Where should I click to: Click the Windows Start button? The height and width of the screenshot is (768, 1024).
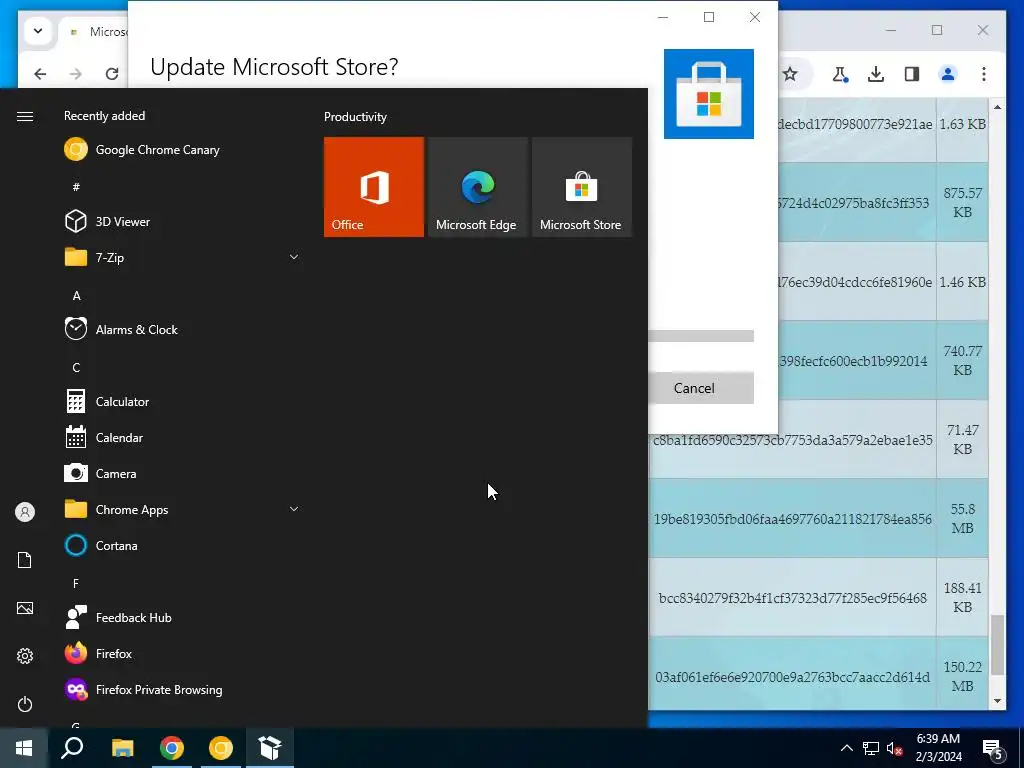(x=24, y=748)
